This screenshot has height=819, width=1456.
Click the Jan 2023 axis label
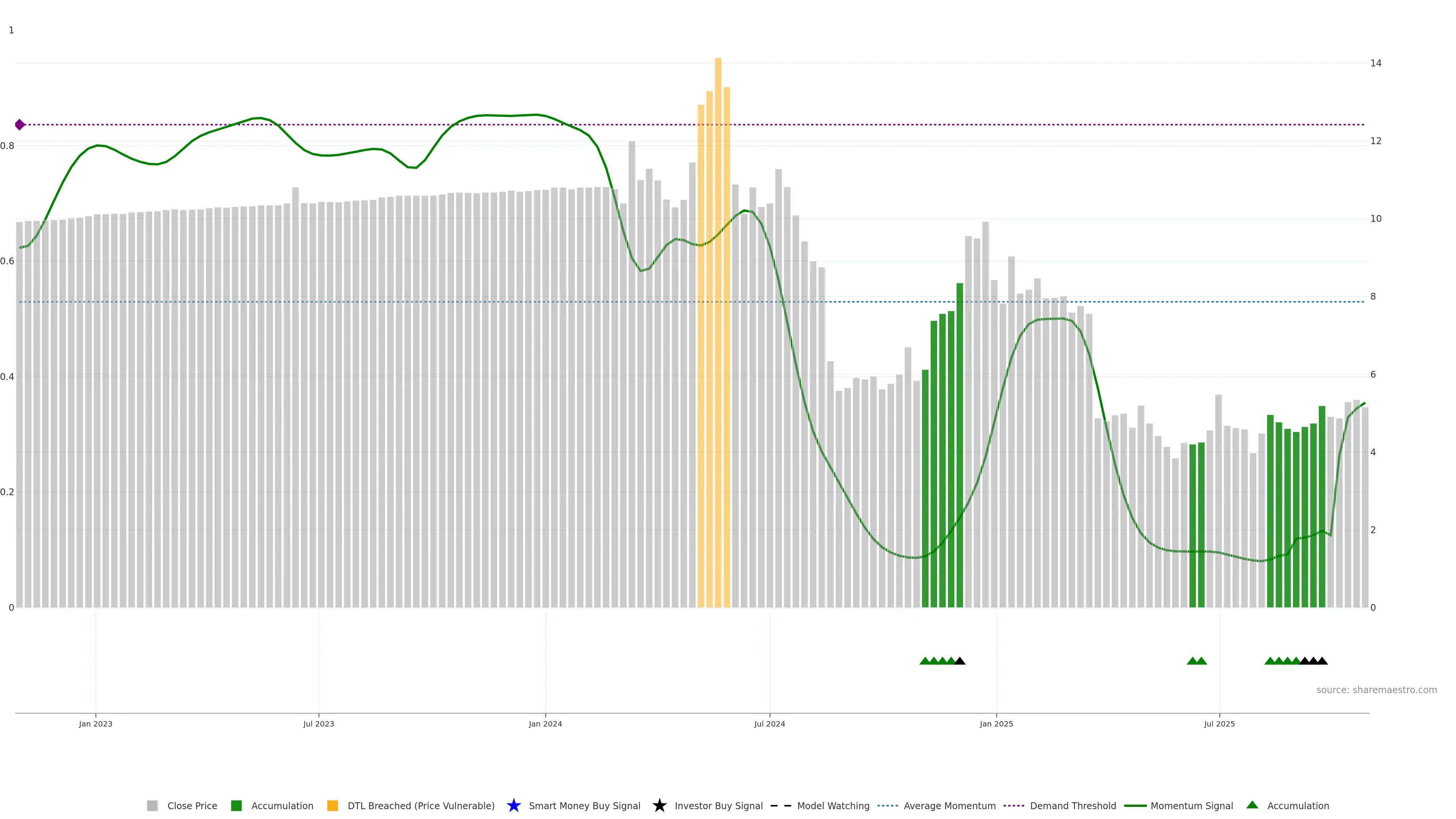[96, 723]
